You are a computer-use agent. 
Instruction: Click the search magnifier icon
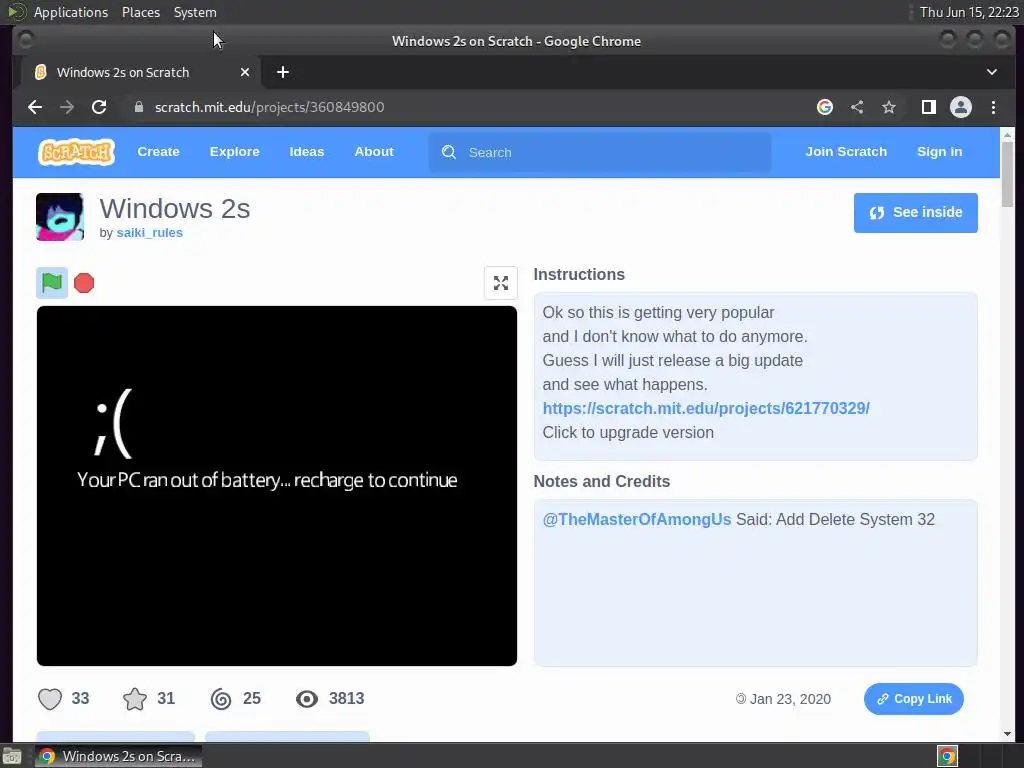click(449, 152)
